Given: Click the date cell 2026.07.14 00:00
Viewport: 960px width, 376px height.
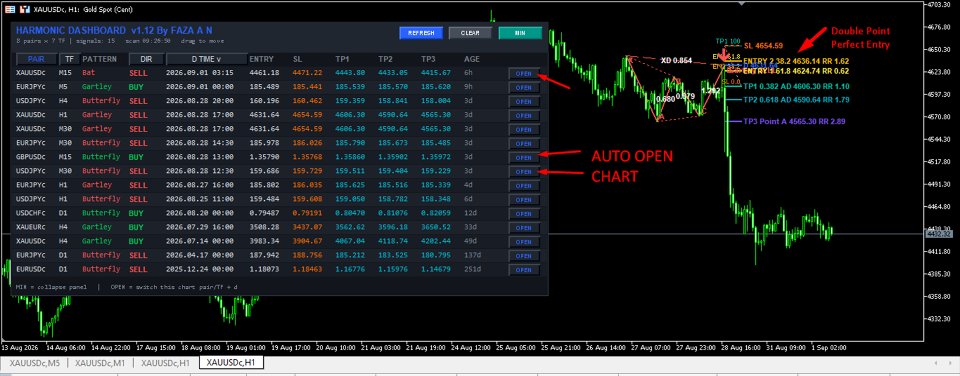Looking at the screenshot, I should (200, 241).
